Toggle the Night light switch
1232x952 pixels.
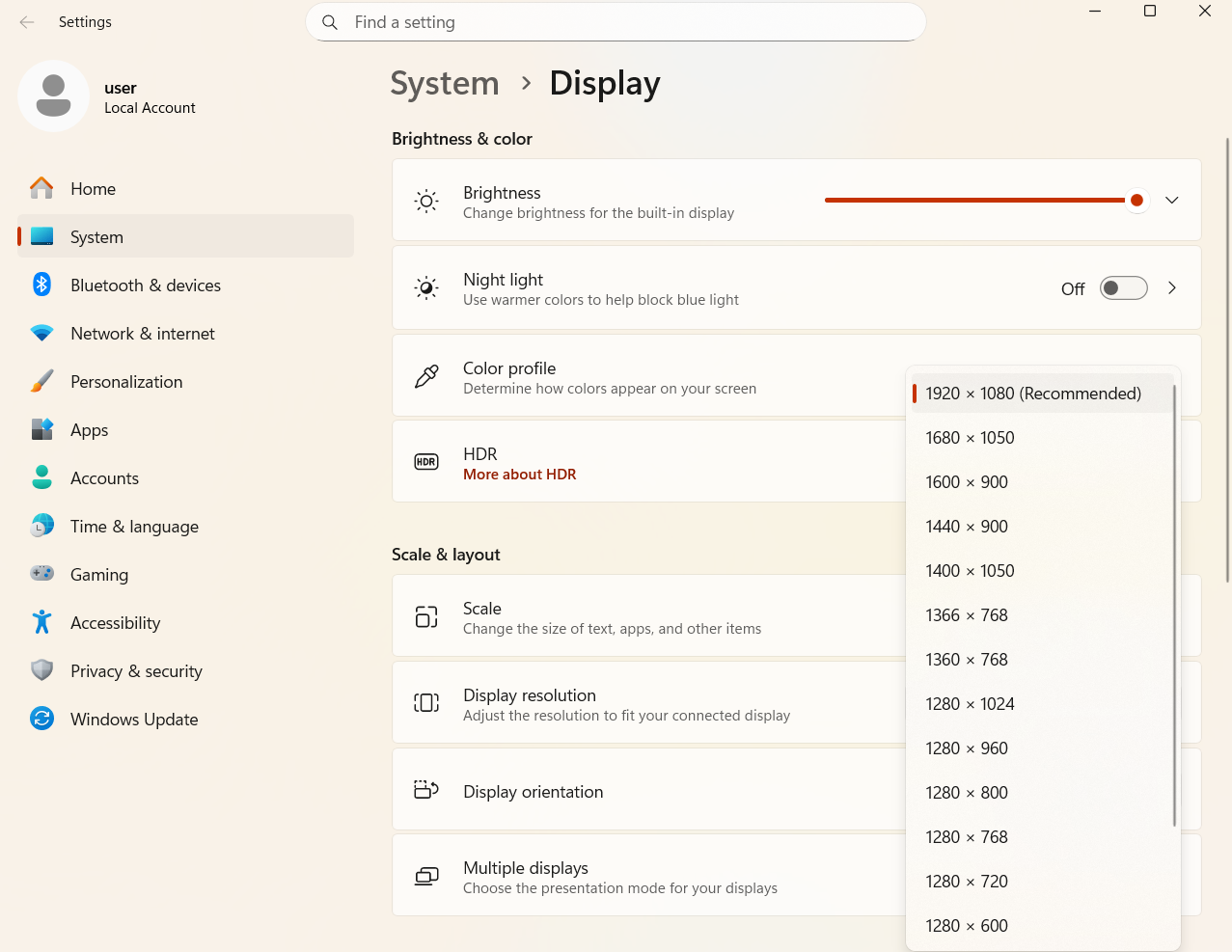pos(1123,288)
